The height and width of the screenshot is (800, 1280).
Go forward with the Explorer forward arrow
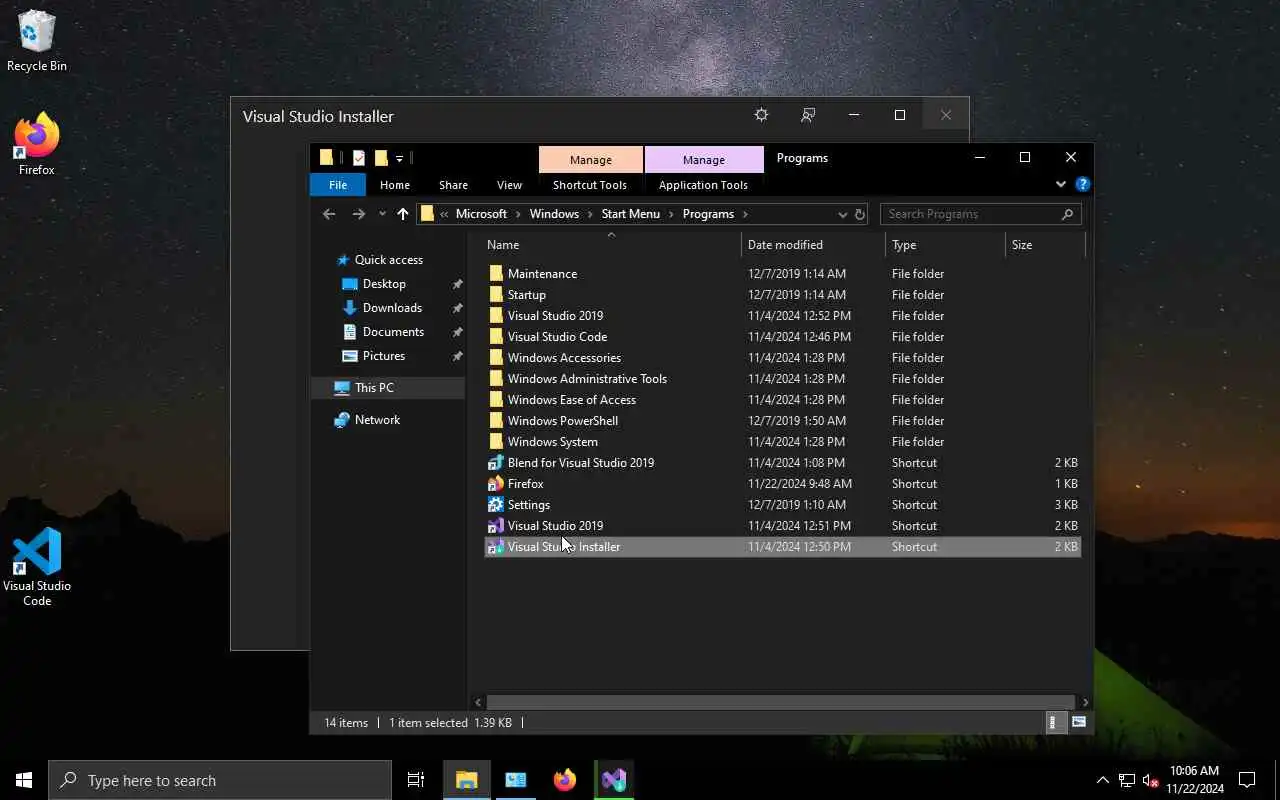point(358,214)
